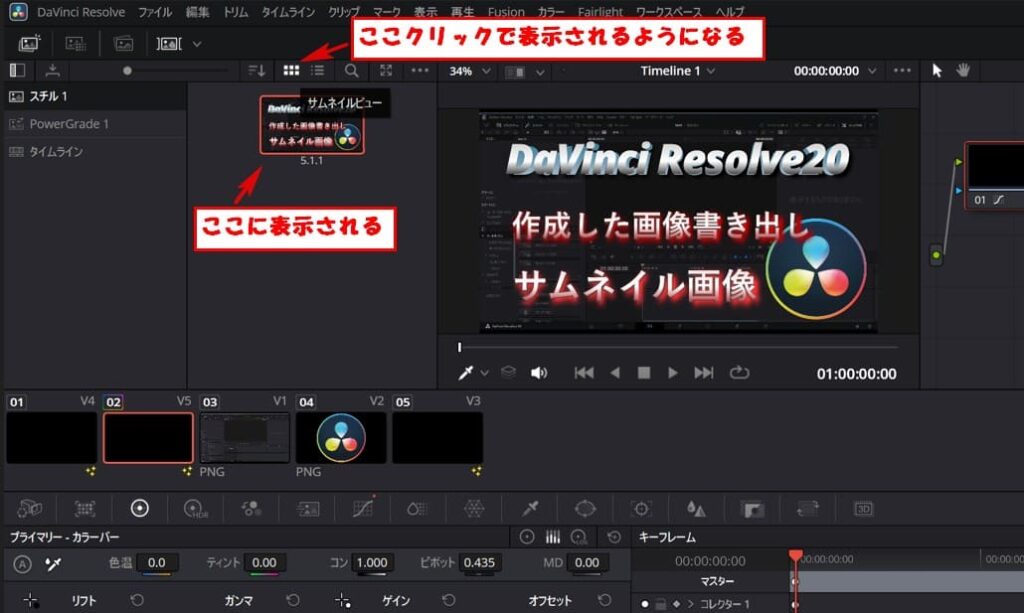Open the gallery options three-dot menu
Image resolution: width=1024 pixels, height=613 pixels.
[420, 71]
